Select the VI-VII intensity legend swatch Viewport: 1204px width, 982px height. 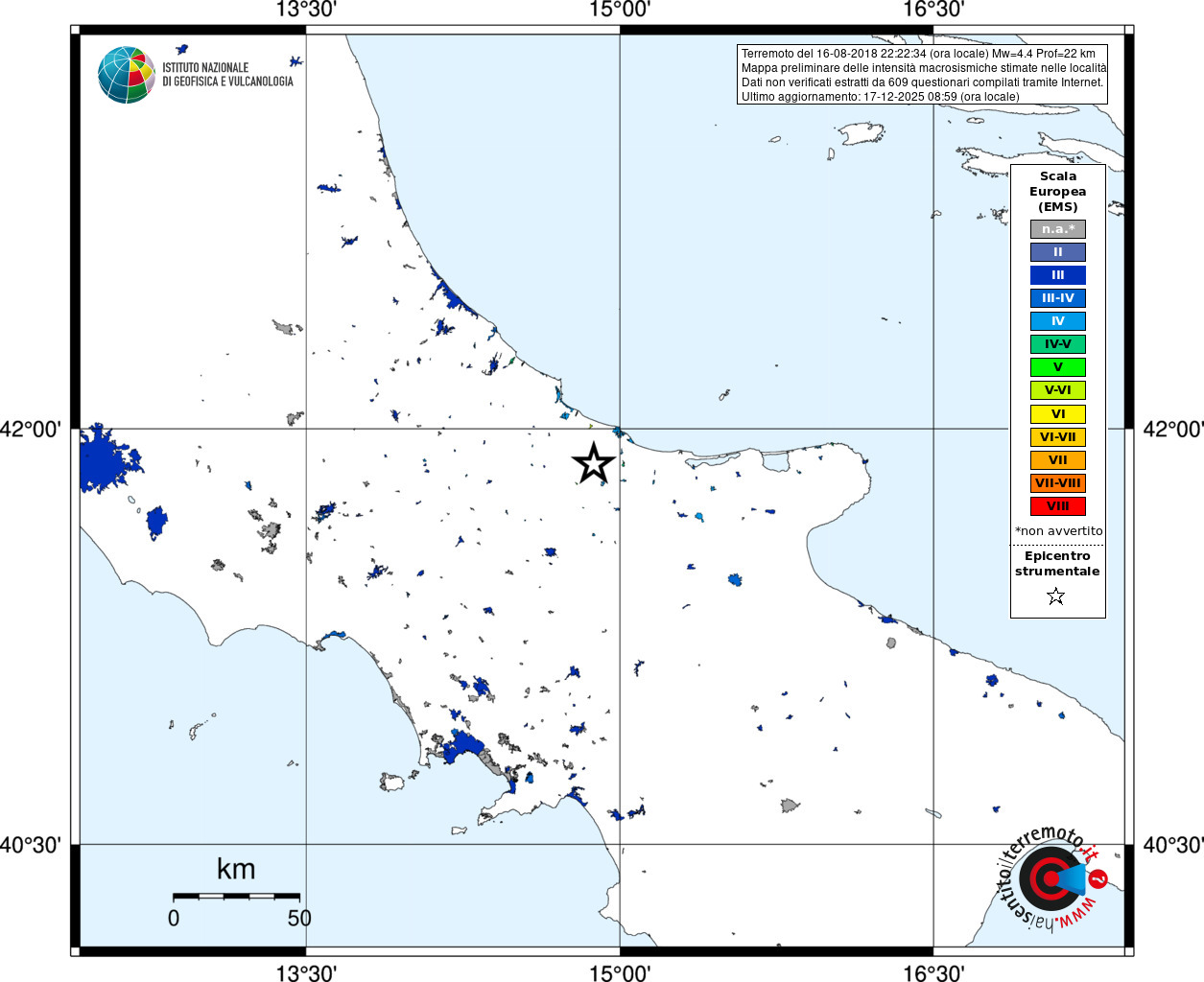pos(1058,437)
